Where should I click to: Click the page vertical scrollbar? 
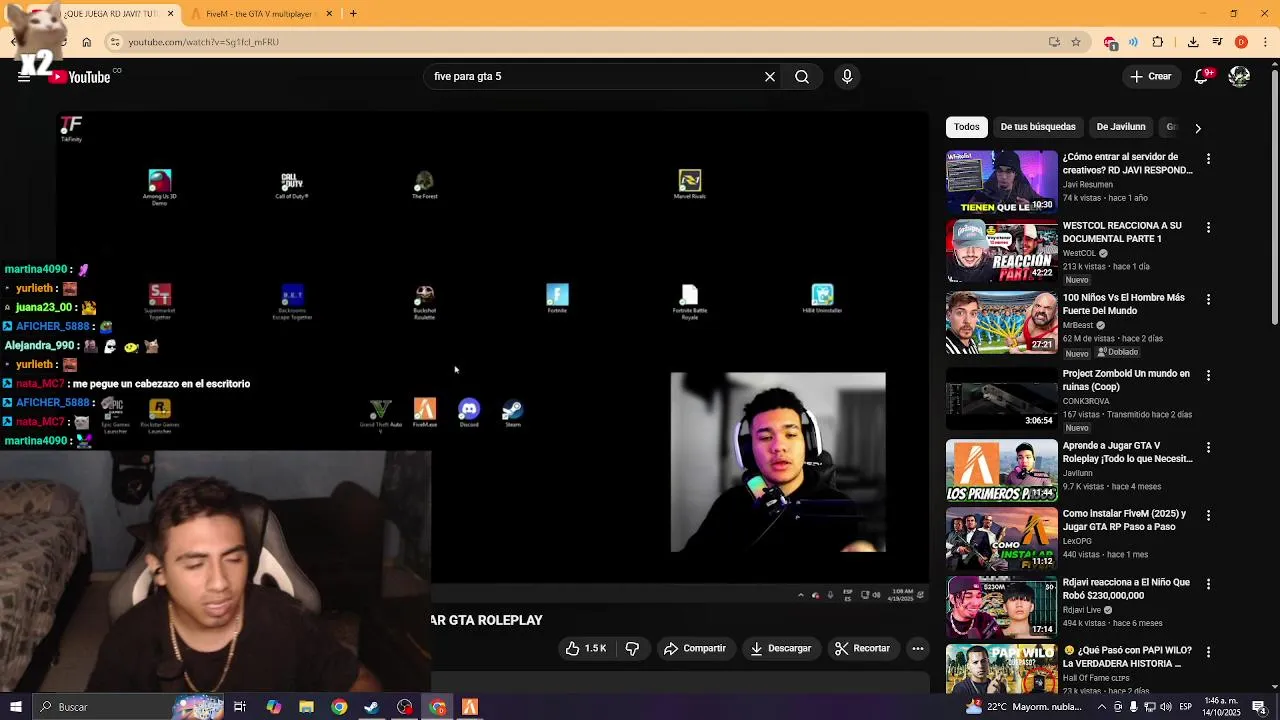[1274, 200]
